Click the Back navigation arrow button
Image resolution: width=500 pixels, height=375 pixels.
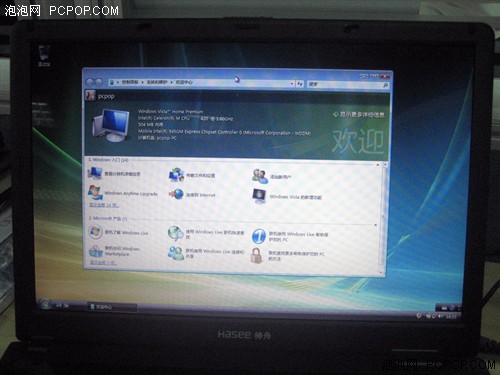coord(90,82)
